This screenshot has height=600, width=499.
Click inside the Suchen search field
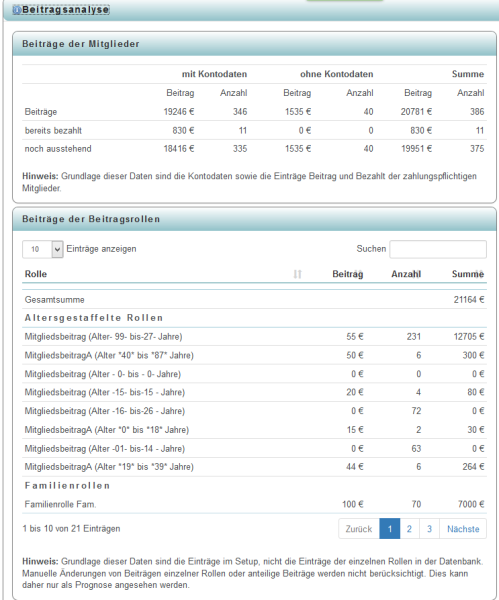point(438,249)
